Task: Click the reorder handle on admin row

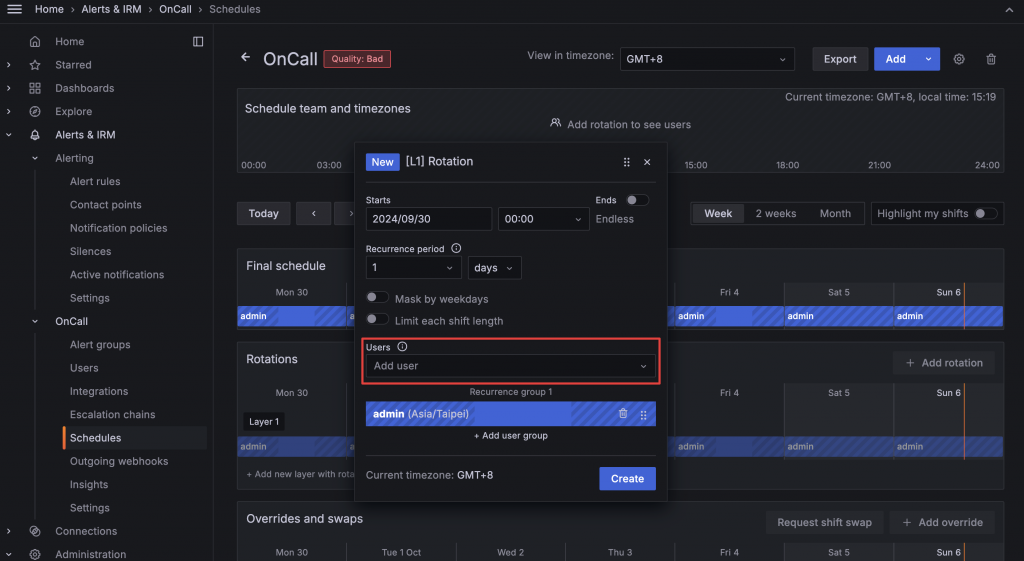Action: (643, 415)
